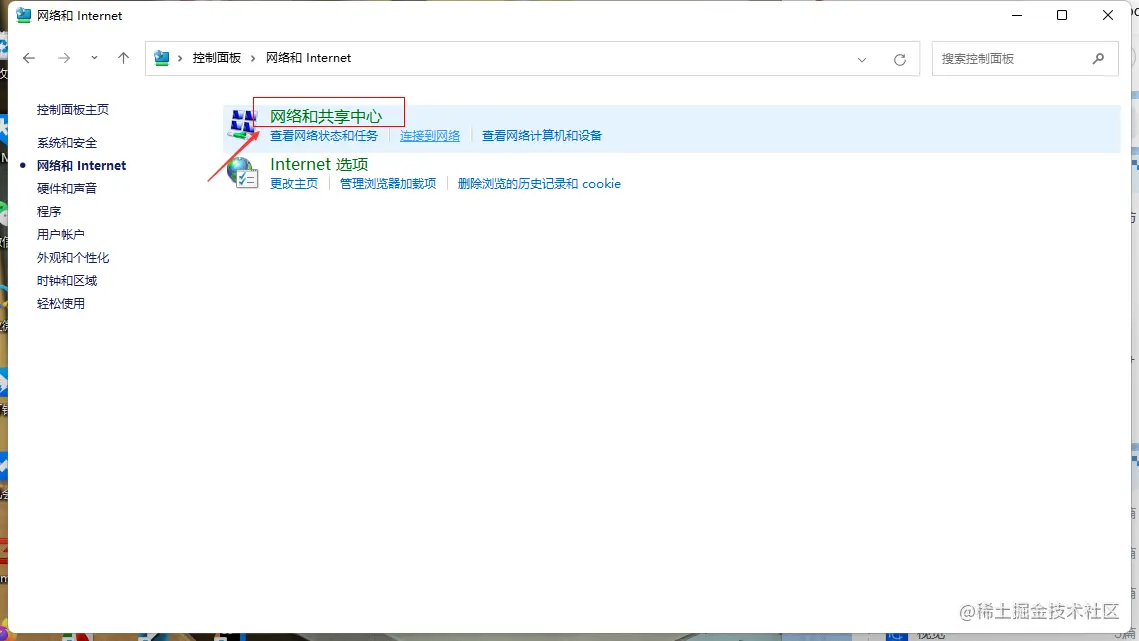Open 程序 category in sidebar
1139x641 pixels.
(x=49, y=211)
